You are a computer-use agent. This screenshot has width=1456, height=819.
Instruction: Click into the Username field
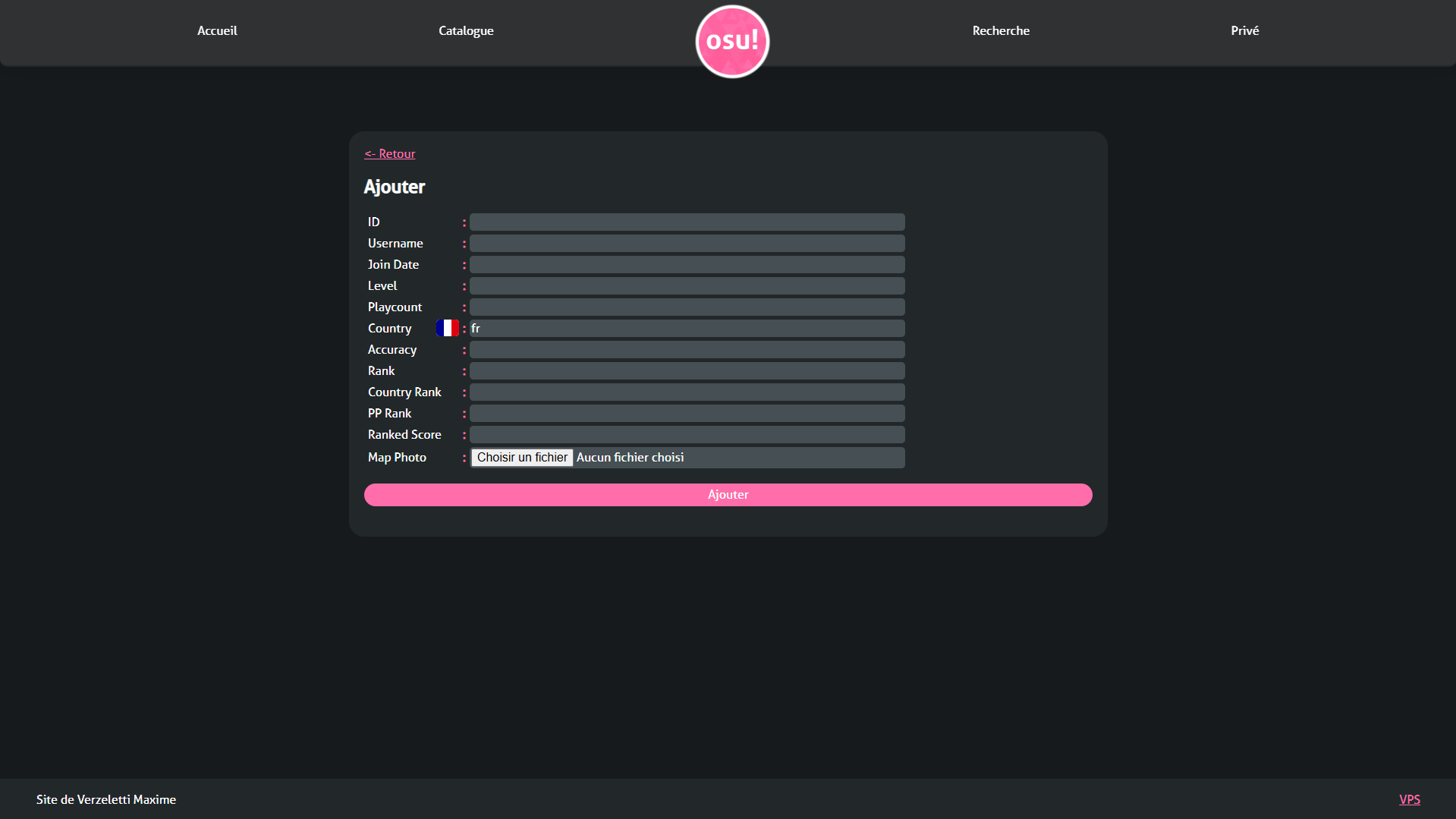tap(687, 243)
